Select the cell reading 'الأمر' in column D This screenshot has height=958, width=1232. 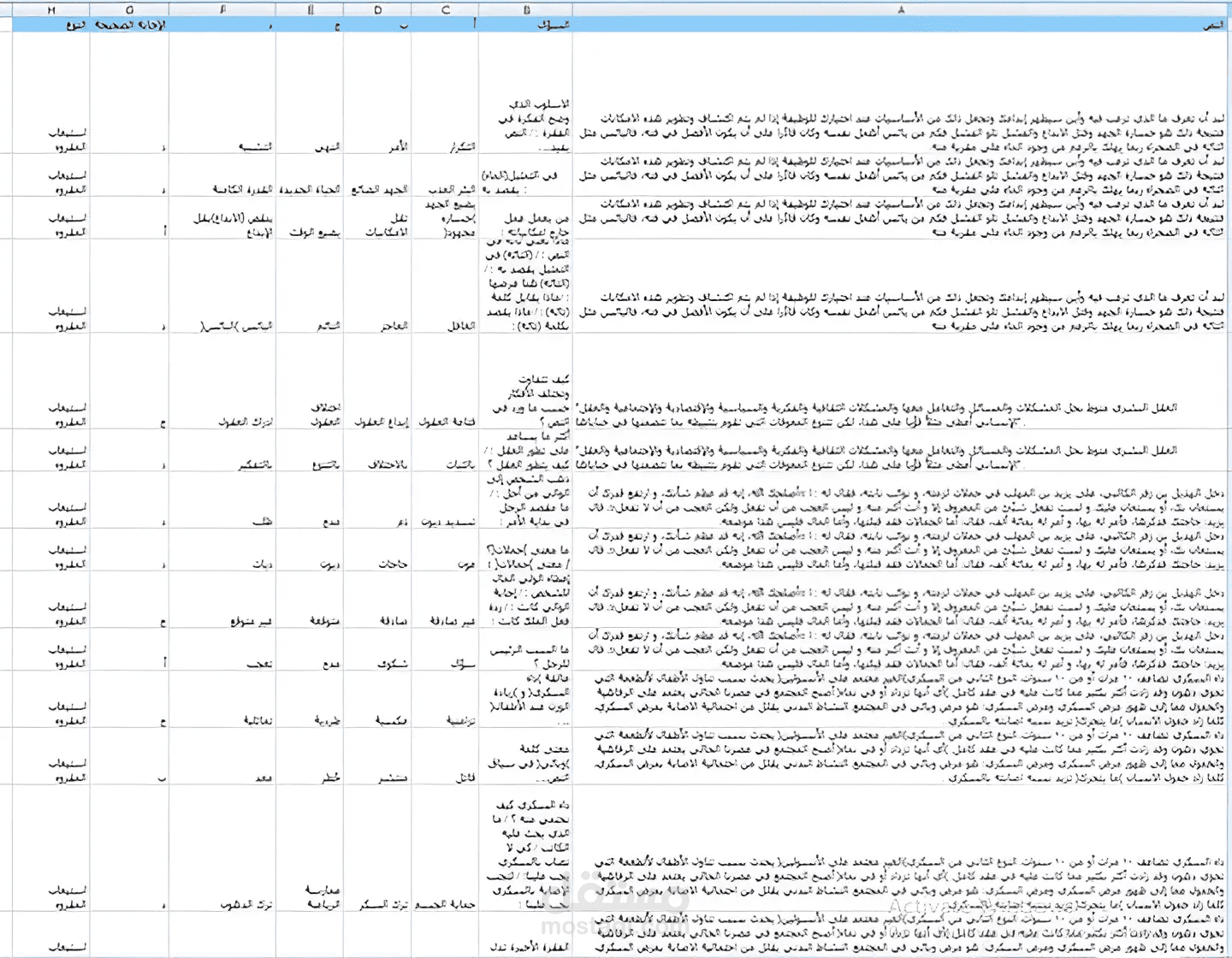(x=377, y=93)
